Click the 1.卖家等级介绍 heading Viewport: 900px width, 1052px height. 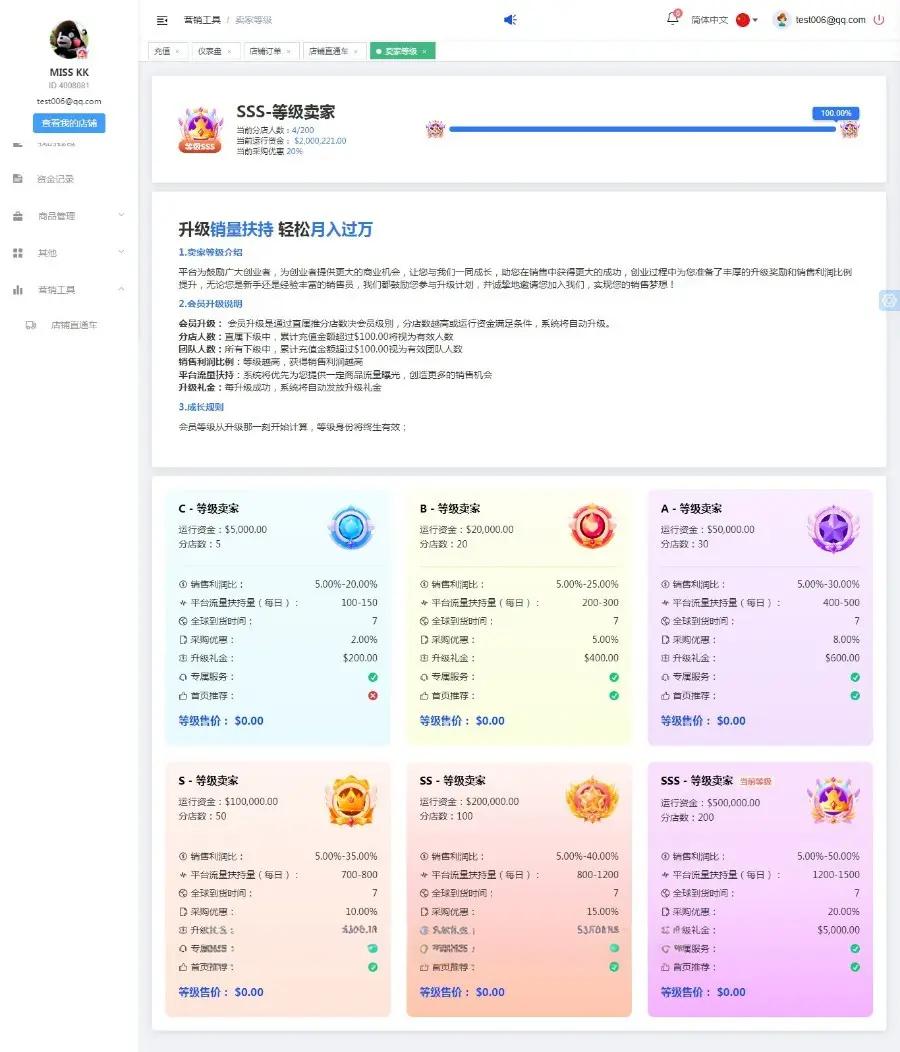pos(210,252)
